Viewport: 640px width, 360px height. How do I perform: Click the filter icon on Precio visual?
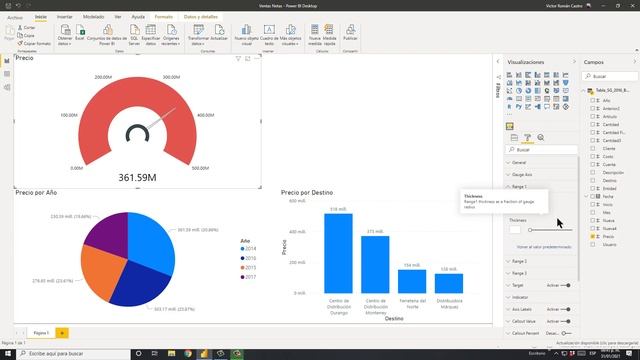(238, 59)
